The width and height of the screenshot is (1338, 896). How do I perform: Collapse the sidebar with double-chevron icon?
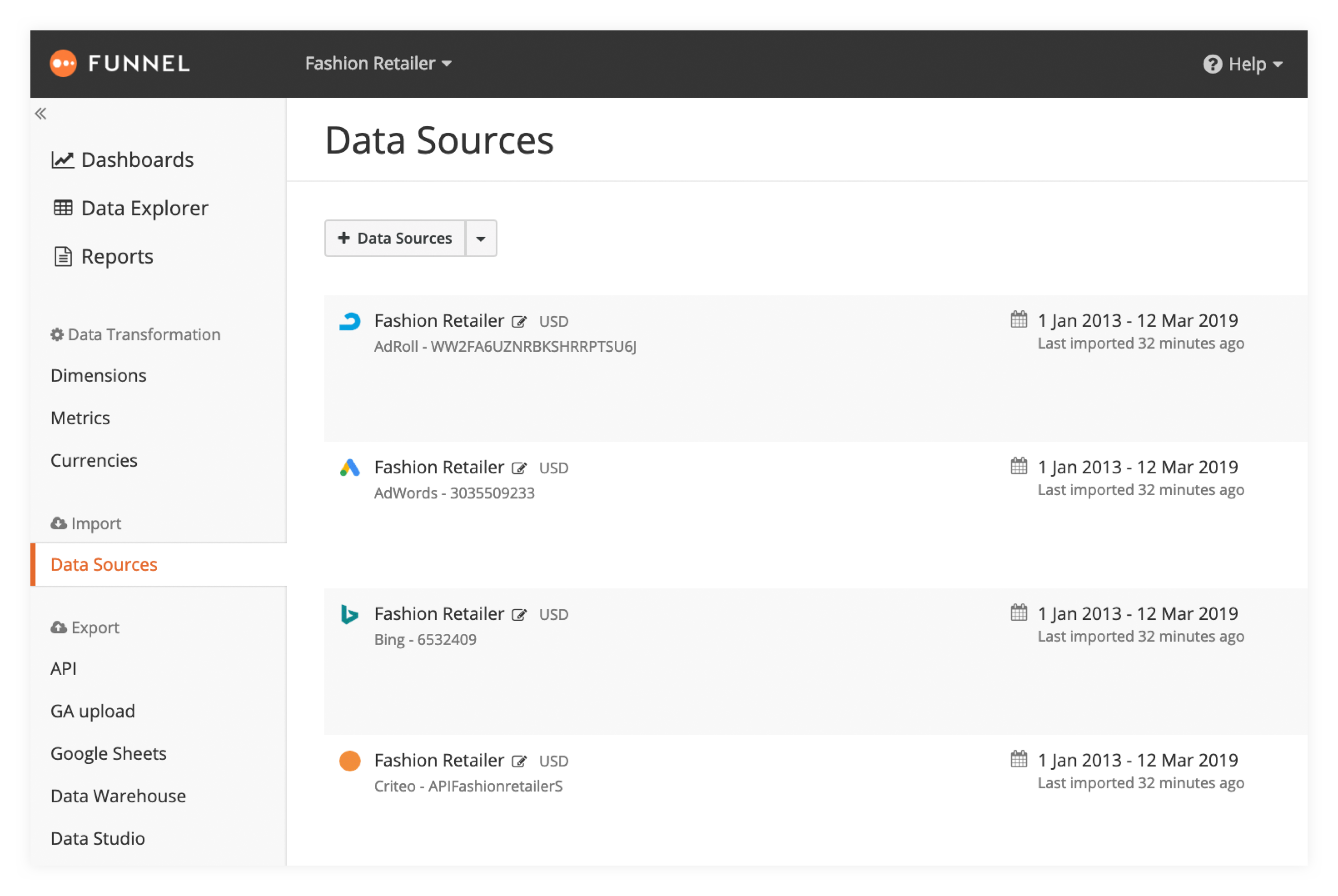click(x=41, y=114)
